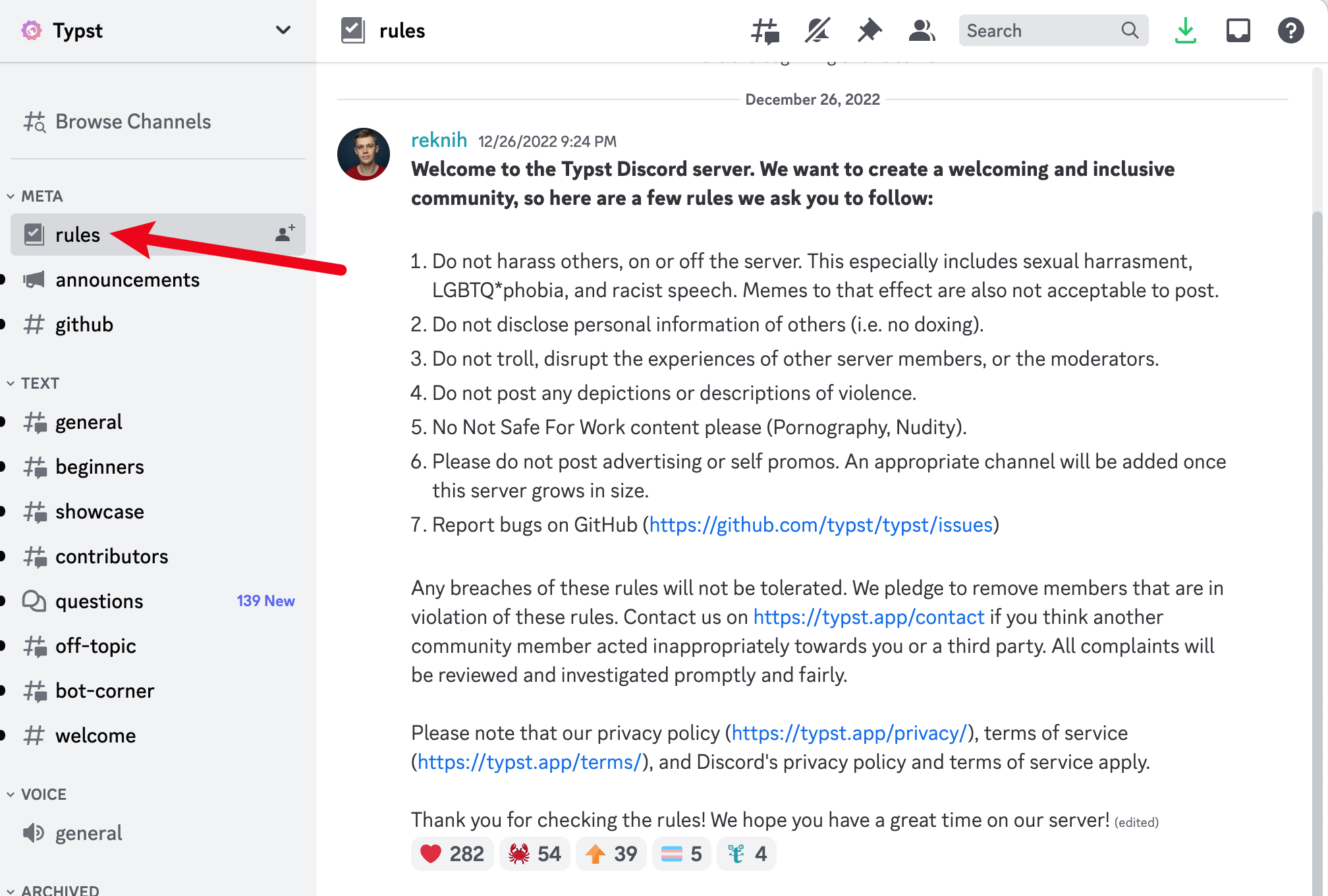1328x896 pixels.
Task: Open the general text channel
Action: click(x=158, y=422)
